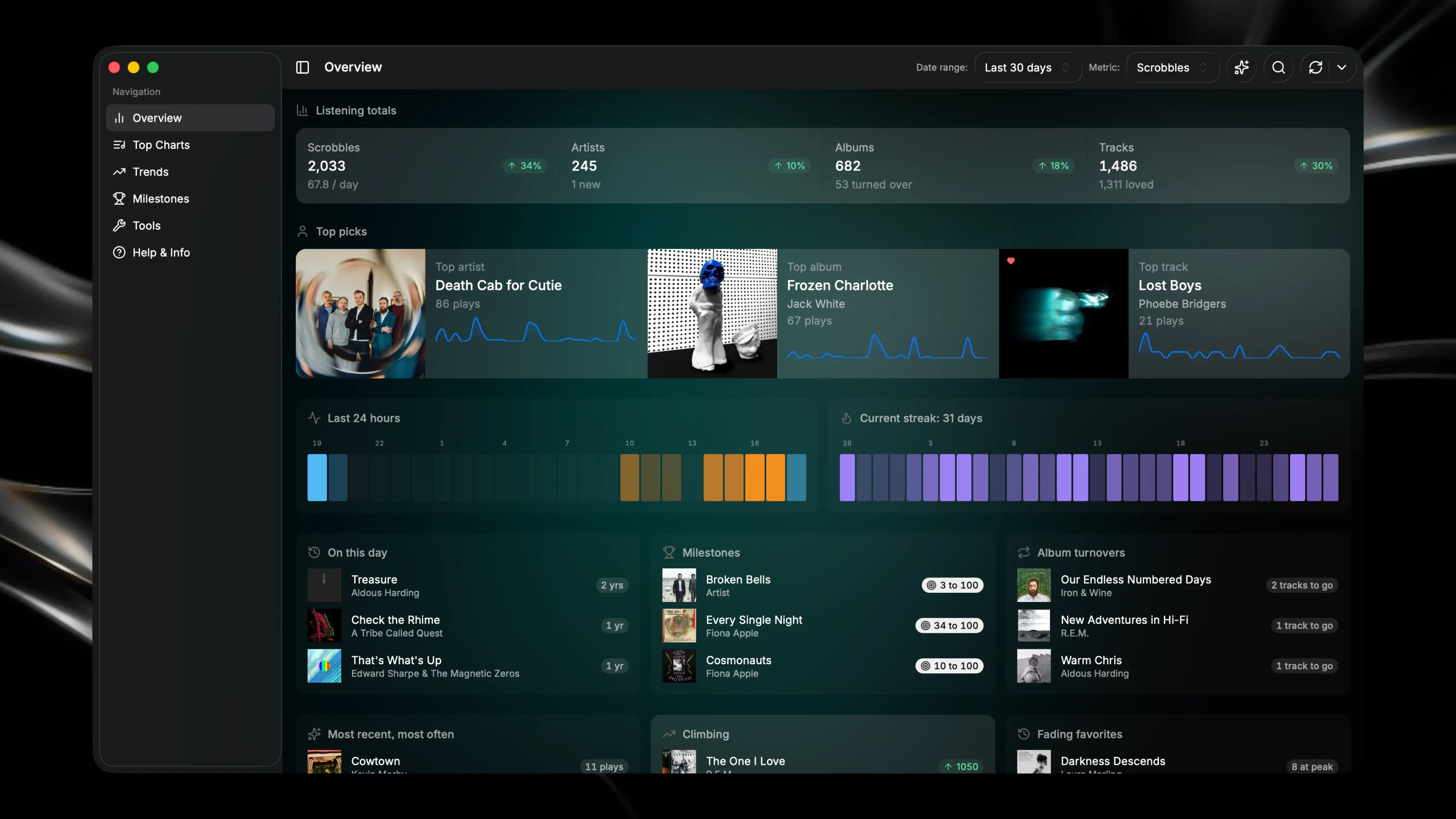Click the heart icon on Lost Boys artwork
1456x819 pixels.
pos(1011,261)
